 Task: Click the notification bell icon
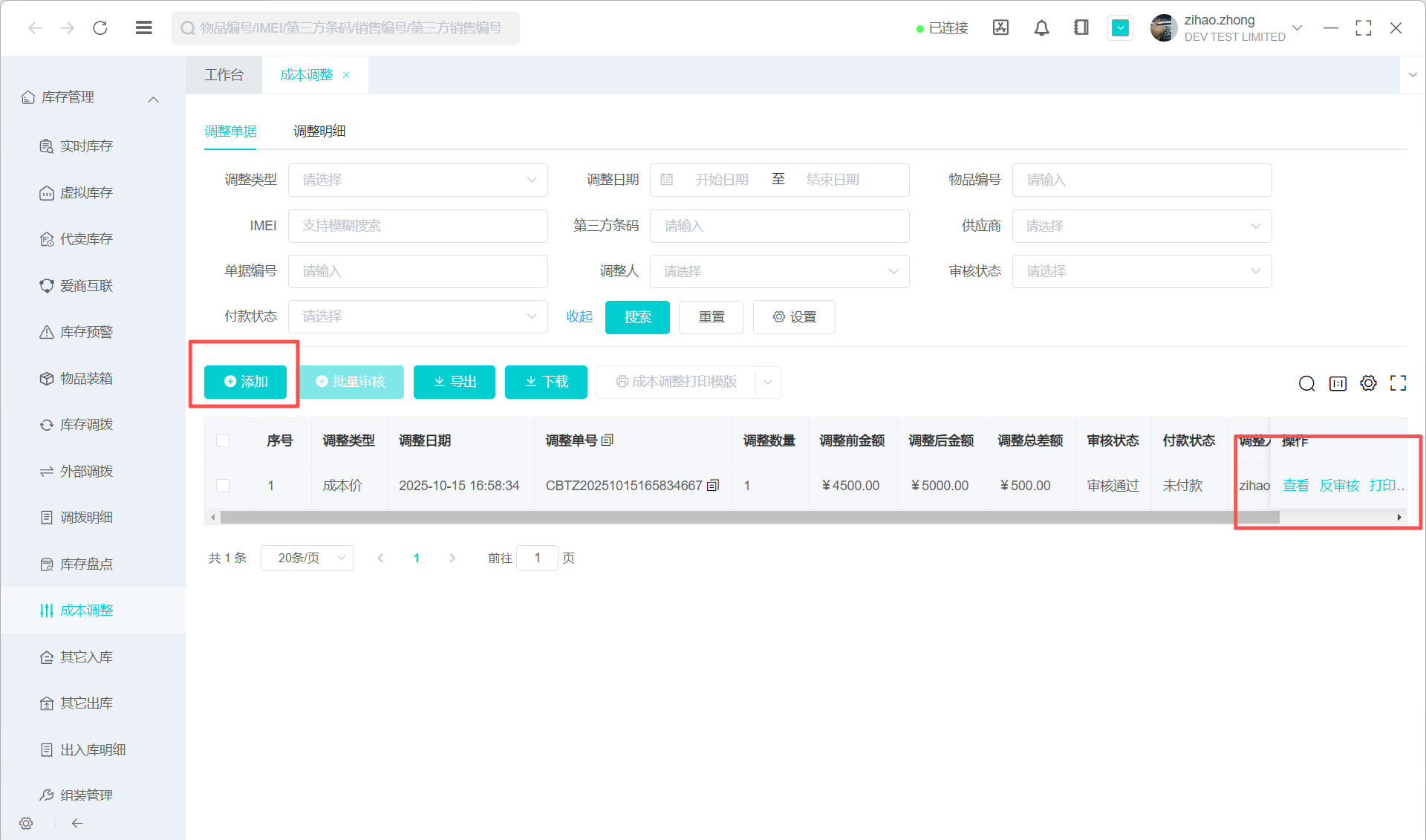pyautogui.click(x=1041, y=28)
